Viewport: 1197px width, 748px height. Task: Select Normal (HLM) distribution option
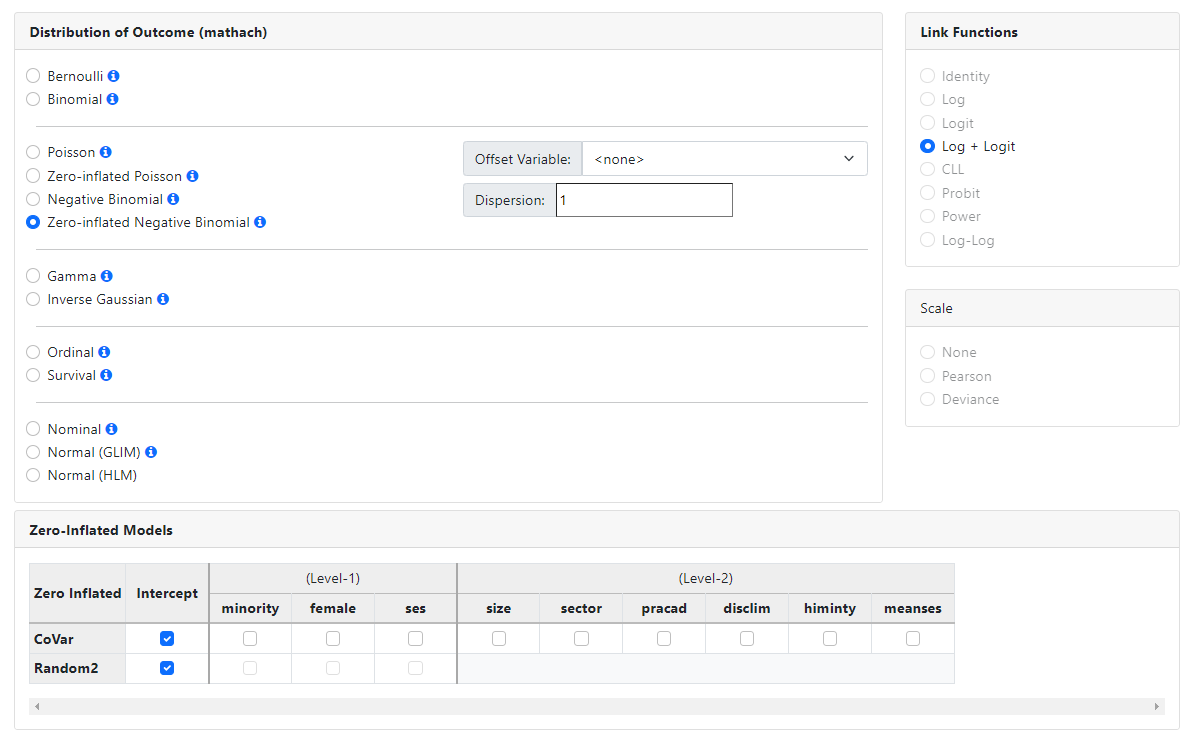pos(33,475)
